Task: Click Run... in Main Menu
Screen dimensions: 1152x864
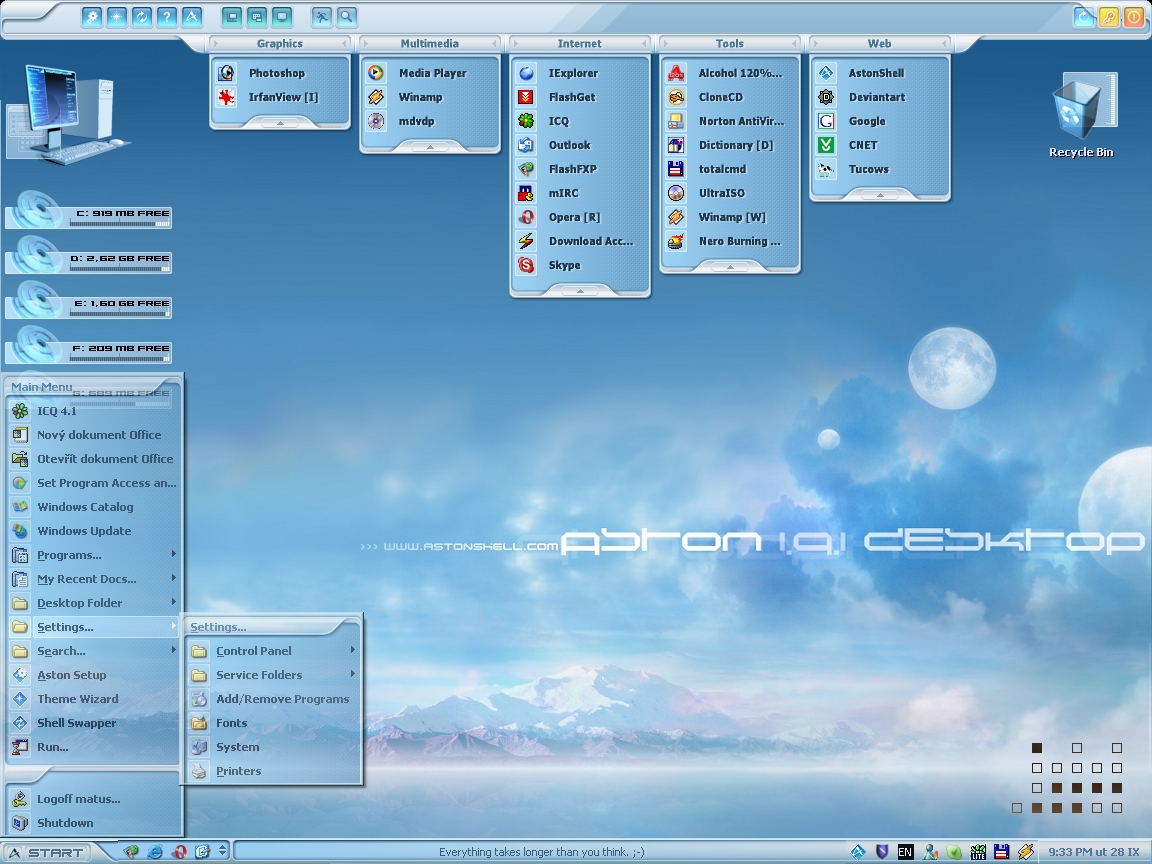Action: tap(94, 747)
